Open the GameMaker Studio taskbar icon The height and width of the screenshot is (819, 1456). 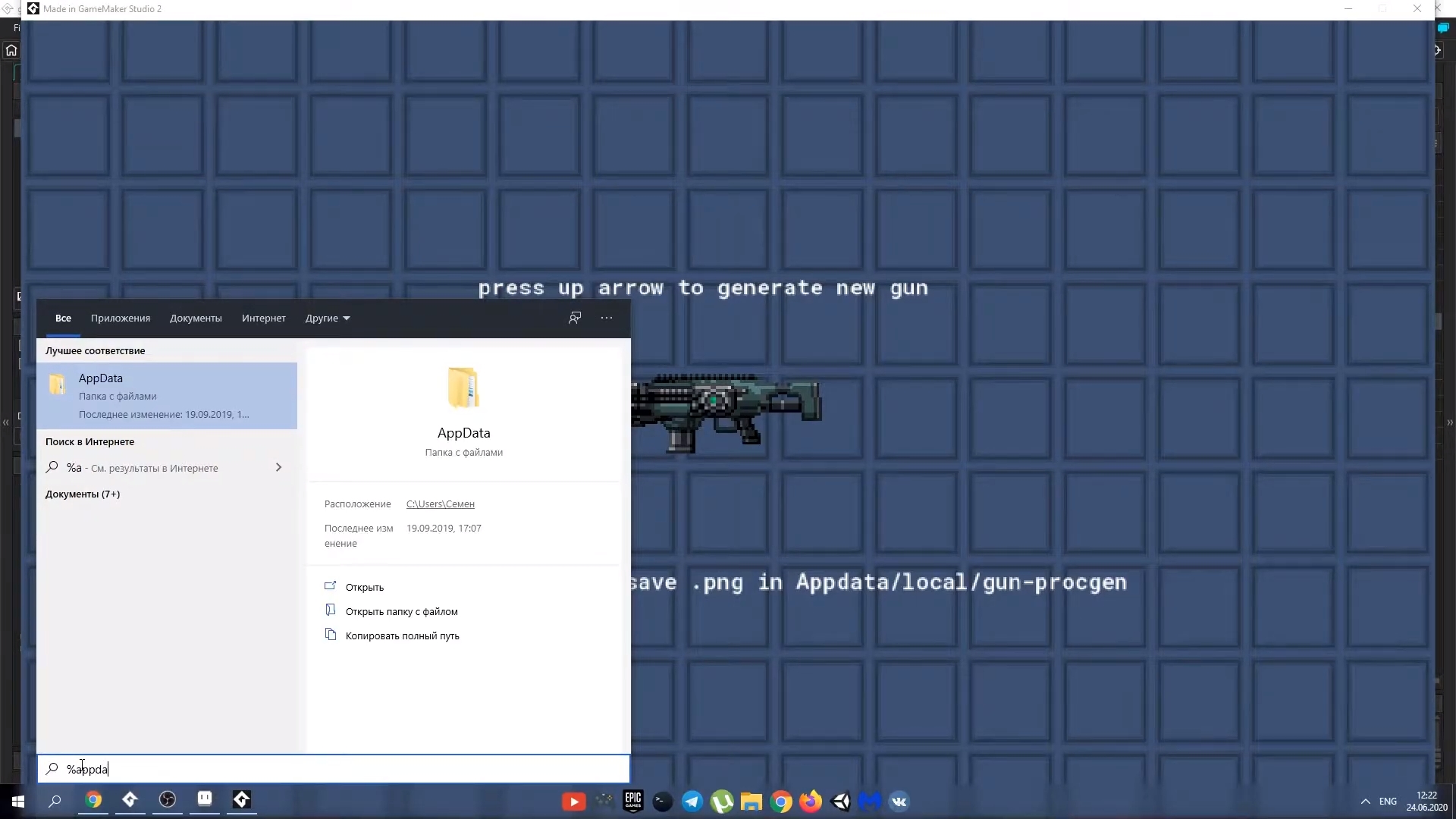coord(130,800)
